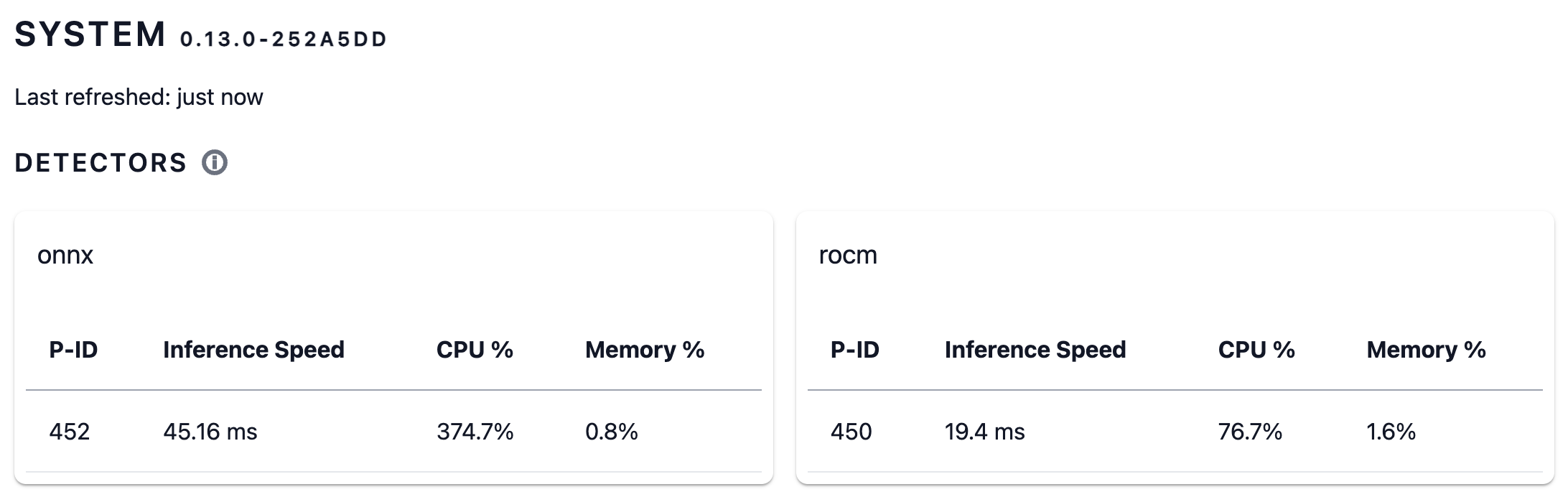The width and height of the screenshot is (1568, 497).
Task: Click the SYSTEM page heading
Action: 90,35
